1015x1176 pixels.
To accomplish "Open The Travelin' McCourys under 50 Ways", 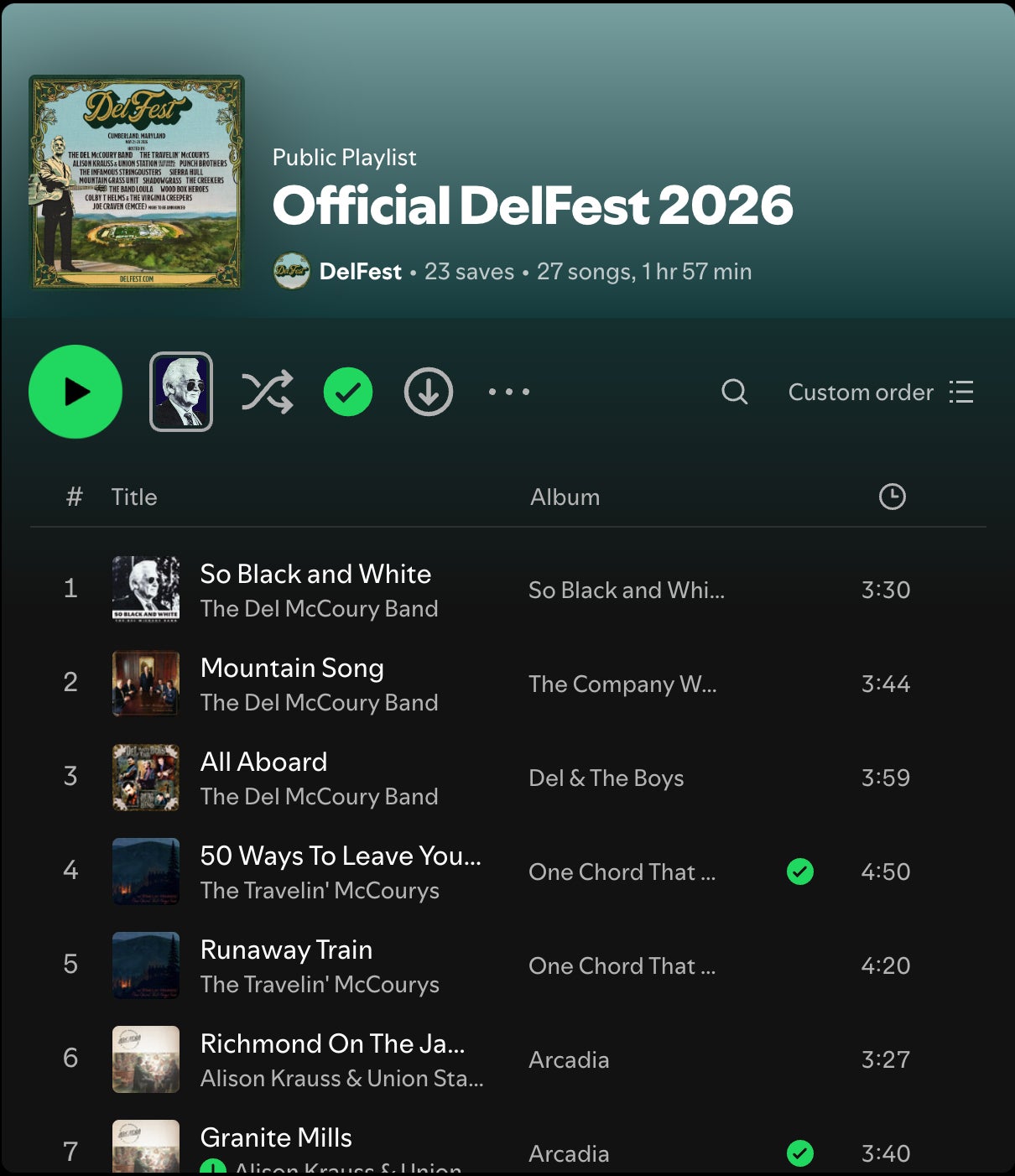I will pos(320,891).
